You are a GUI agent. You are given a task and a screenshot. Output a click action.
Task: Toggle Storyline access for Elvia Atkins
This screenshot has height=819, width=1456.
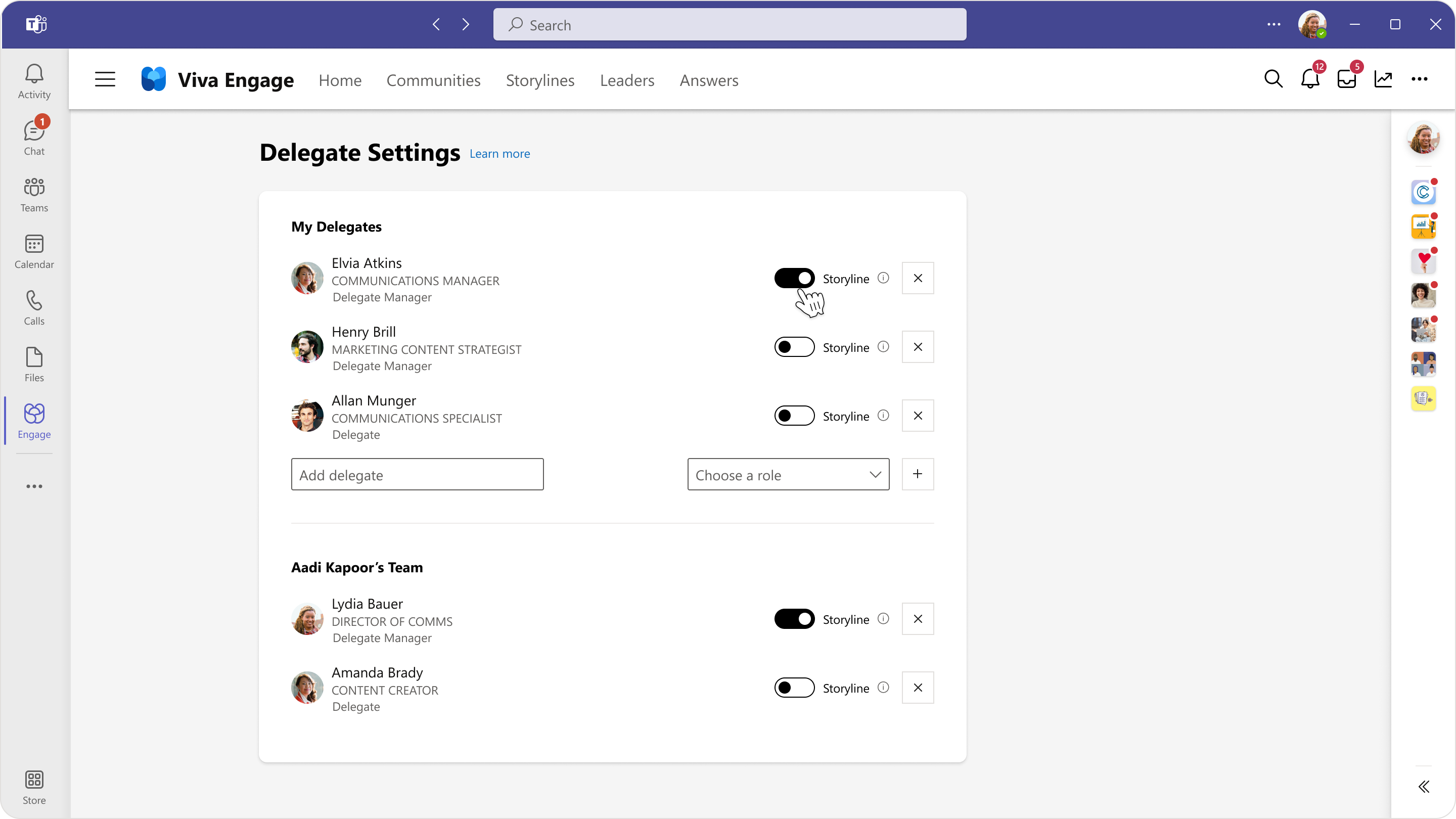(795, 278)
